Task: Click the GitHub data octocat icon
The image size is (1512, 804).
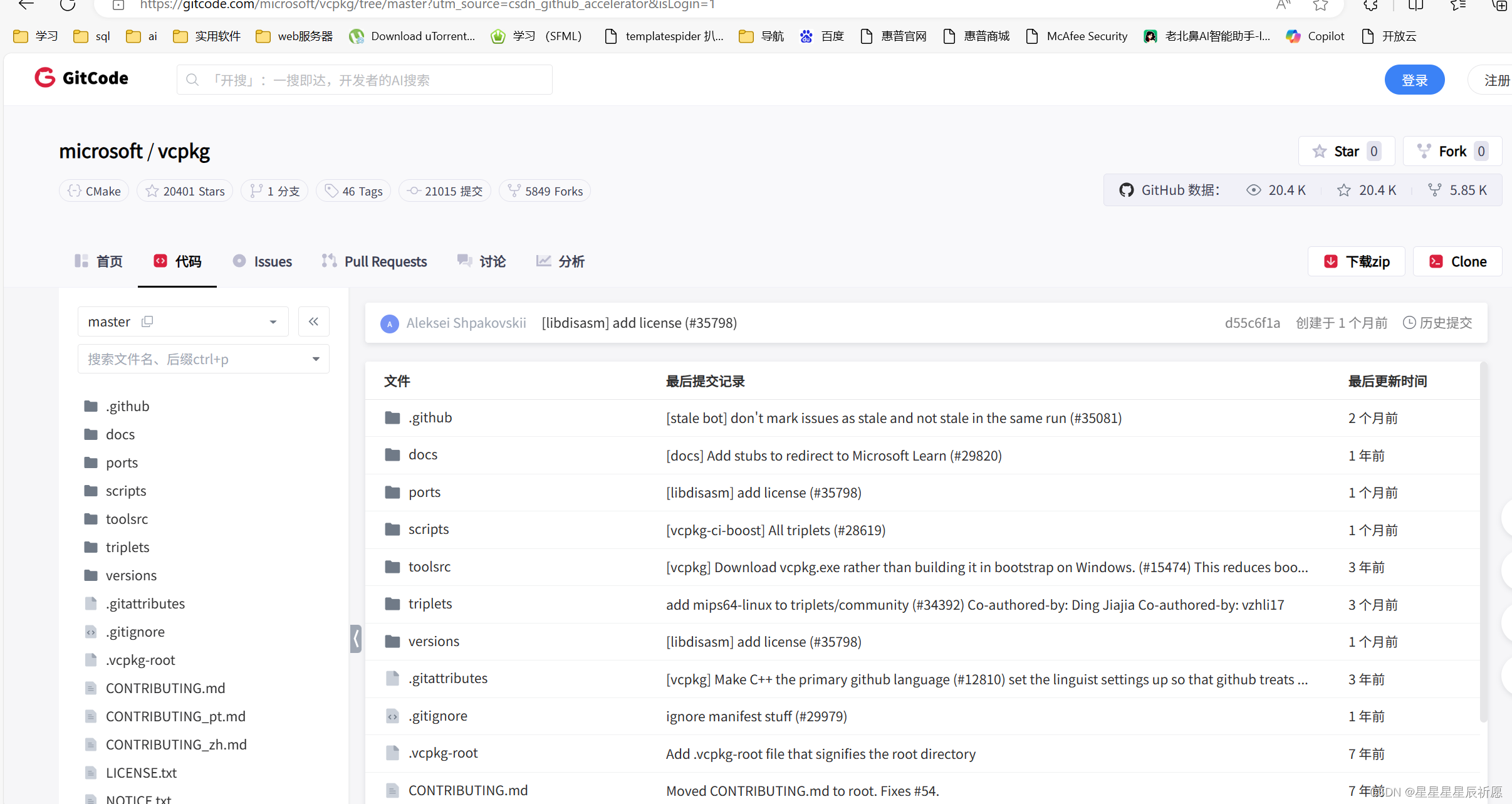Action: [x=1126, y=190]
